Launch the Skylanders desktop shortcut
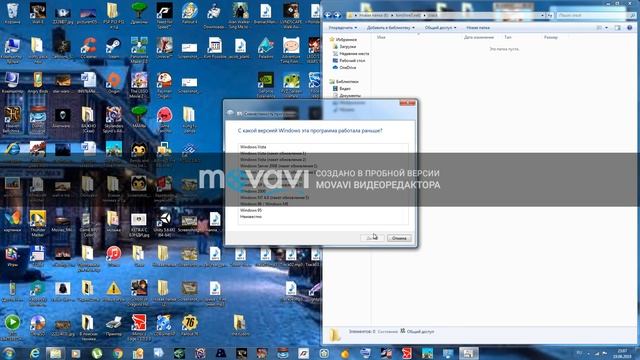The image size is (640, 360). click(x=113, y=119)
